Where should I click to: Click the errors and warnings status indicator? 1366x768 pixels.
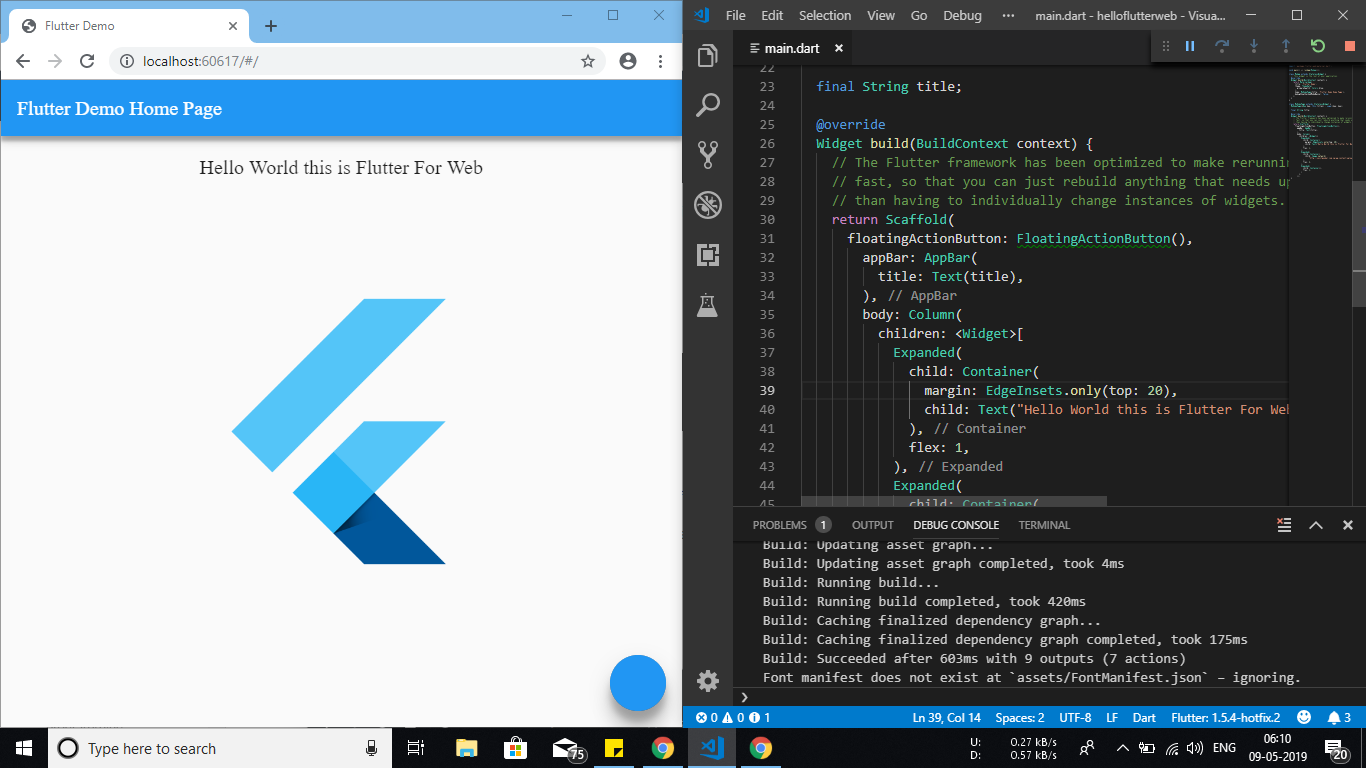[x=733, y=718]
